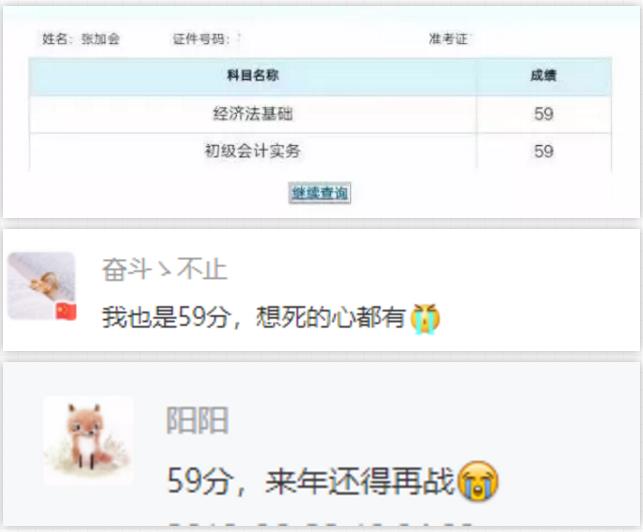Click the 姓名 label
643x532 pixels.
click(x=55, y=39)
